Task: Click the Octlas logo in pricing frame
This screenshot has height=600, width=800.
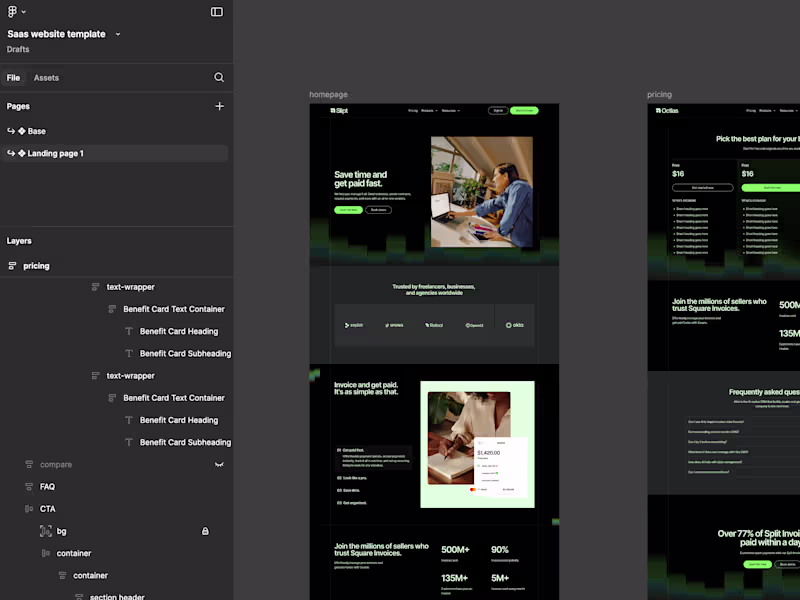Action: tap(667, 111)
